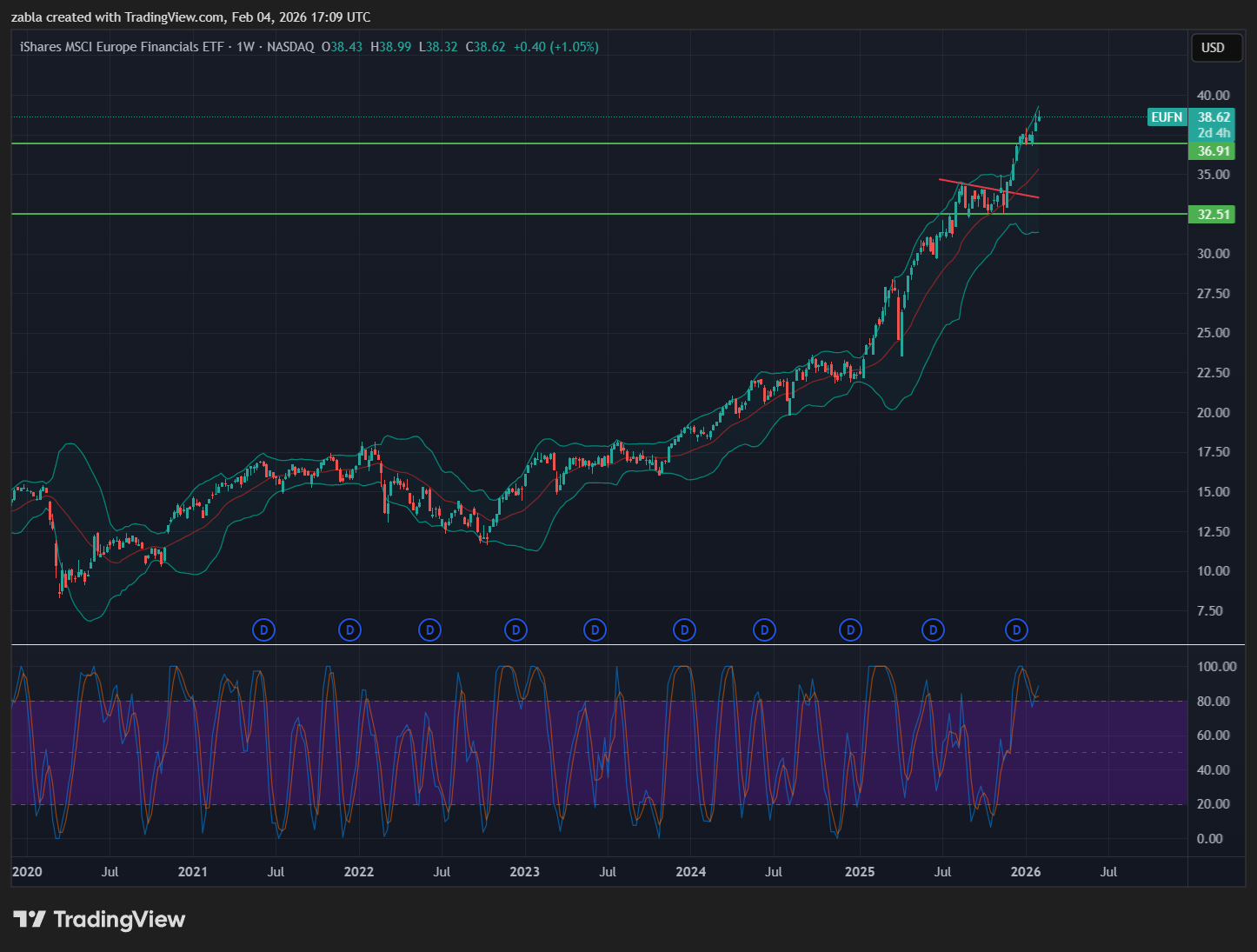Viewport: 1257px width, 952px height.
Task: Click the iShares MSCI Europe Financials ETF title
Action: (x=122, y=47)
